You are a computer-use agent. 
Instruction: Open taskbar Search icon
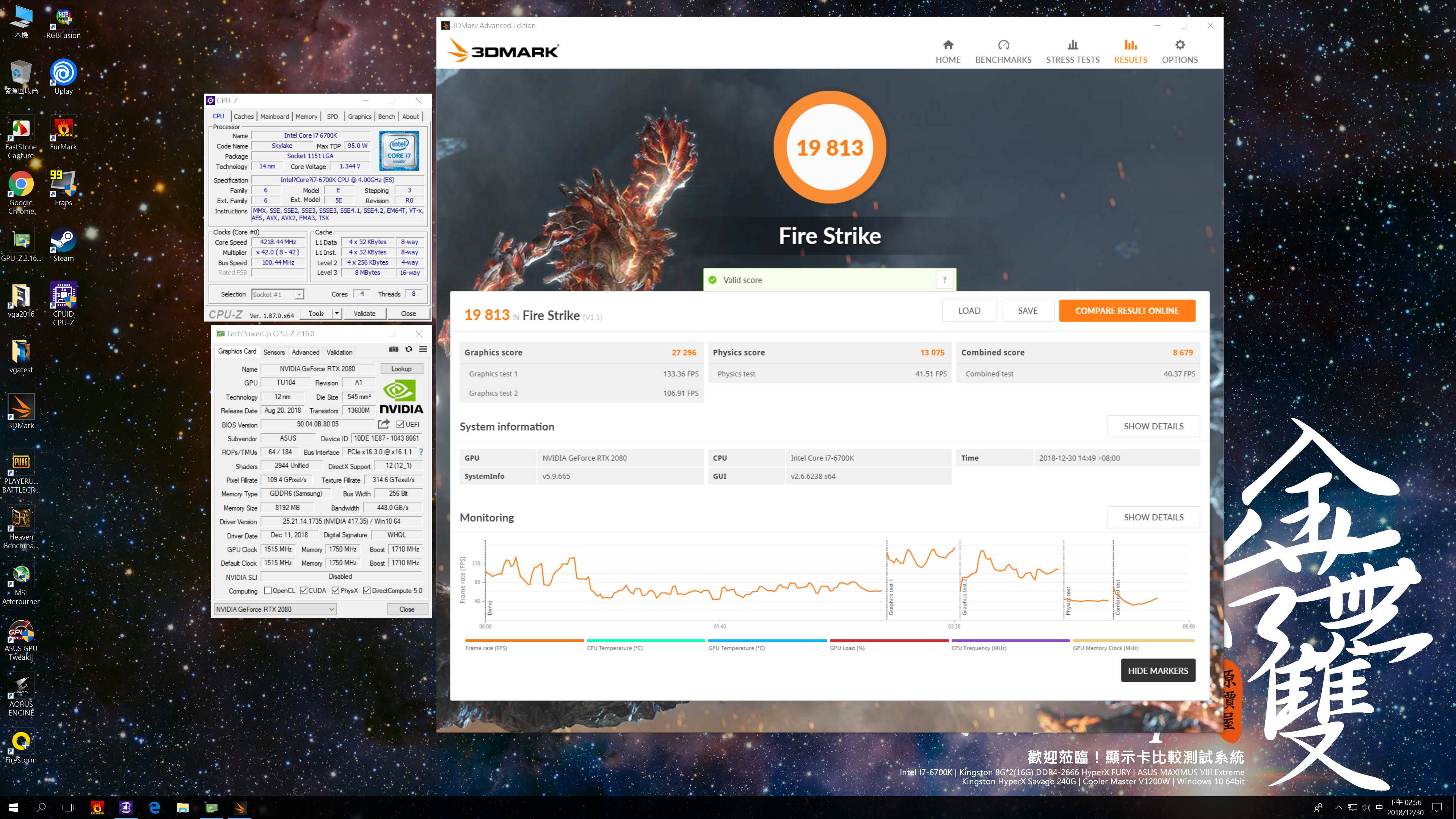tap(41, 808)
